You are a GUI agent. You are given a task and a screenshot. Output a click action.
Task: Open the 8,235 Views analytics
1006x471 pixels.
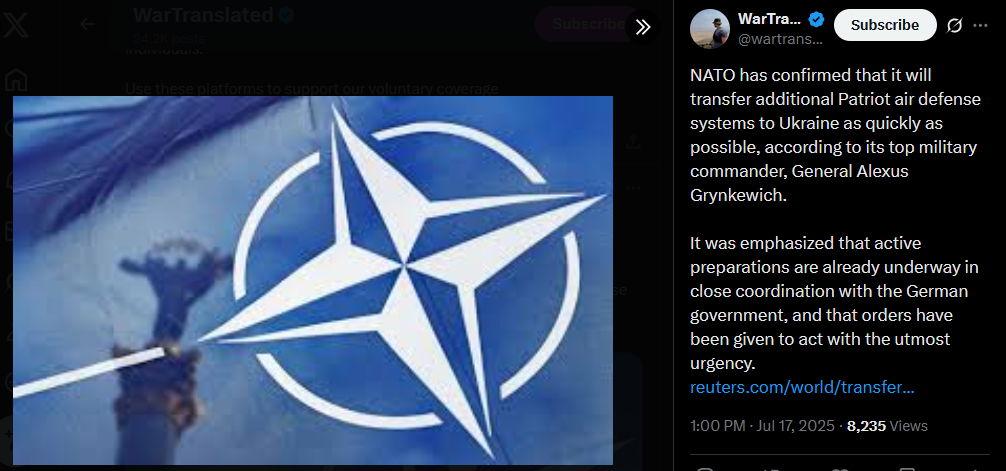click(887, 425)
